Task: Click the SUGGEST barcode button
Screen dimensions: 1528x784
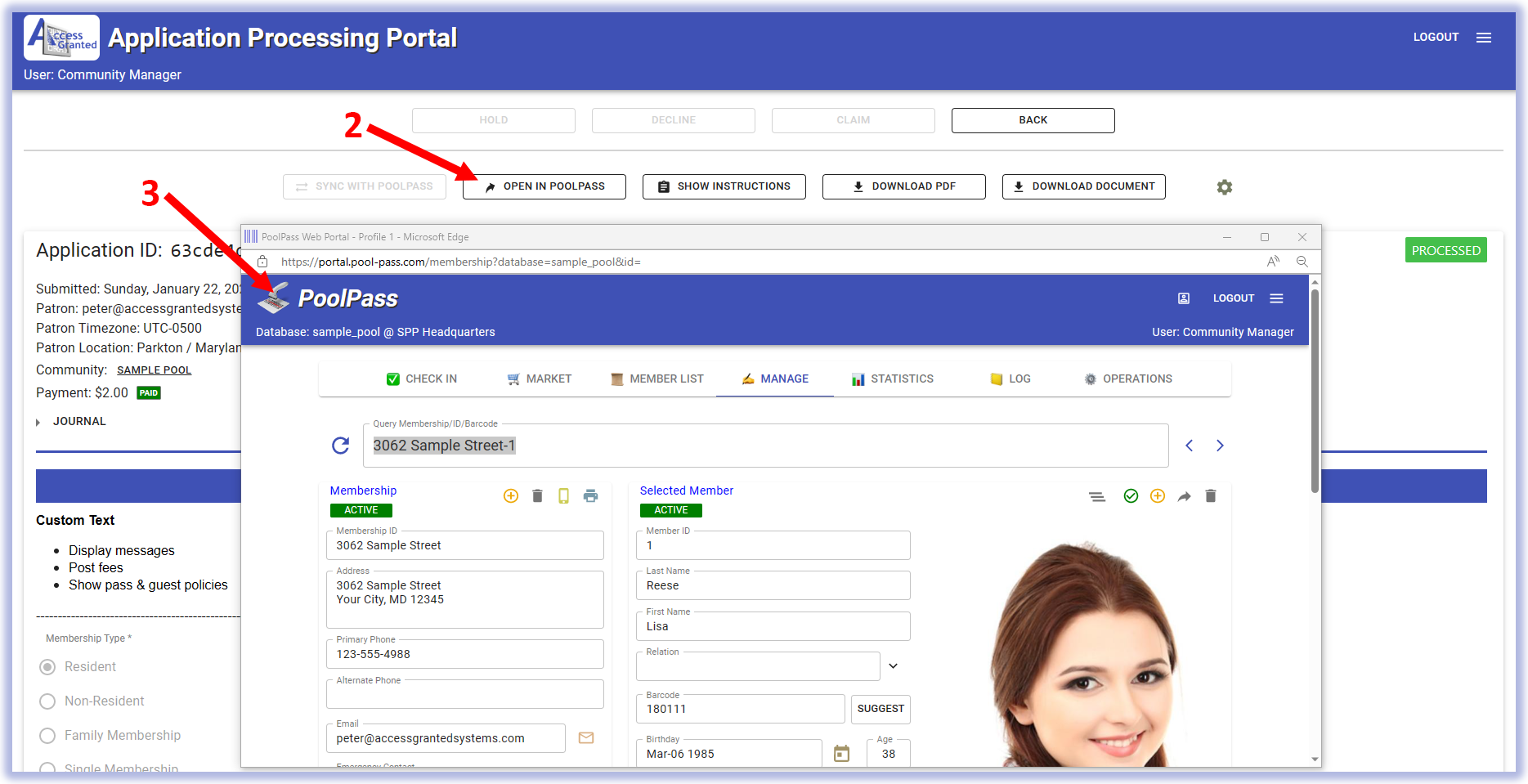Action: (881, 709)
